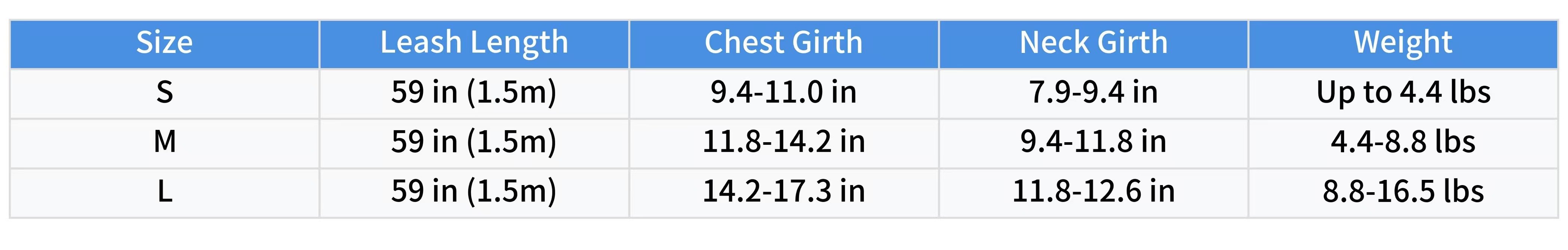Screen dimensions: 1568x250
Task: Select the Leash Length header cell
Action: (x=474, y=44)
